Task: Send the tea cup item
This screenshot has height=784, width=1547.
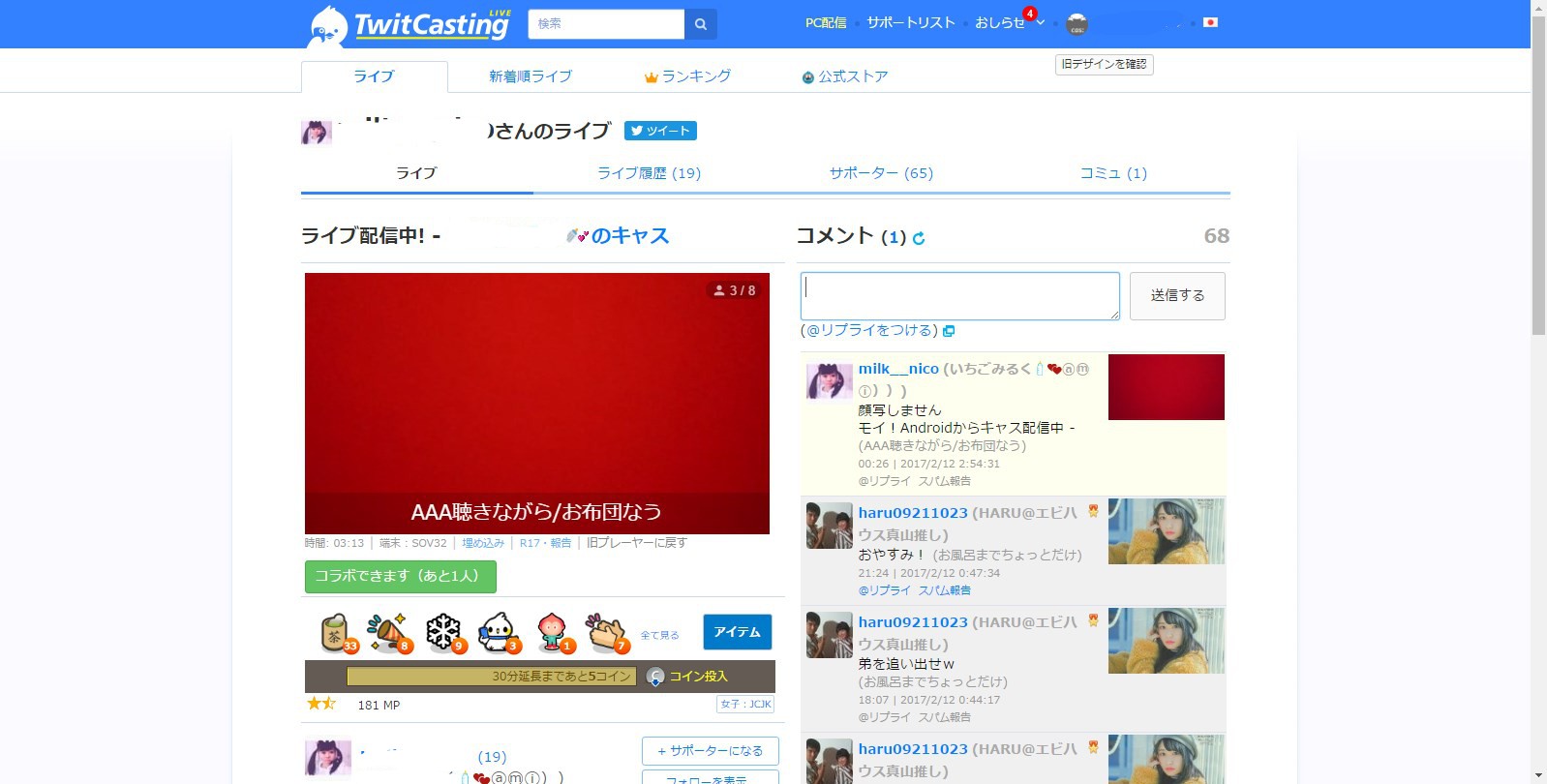Action: (337, 633)
